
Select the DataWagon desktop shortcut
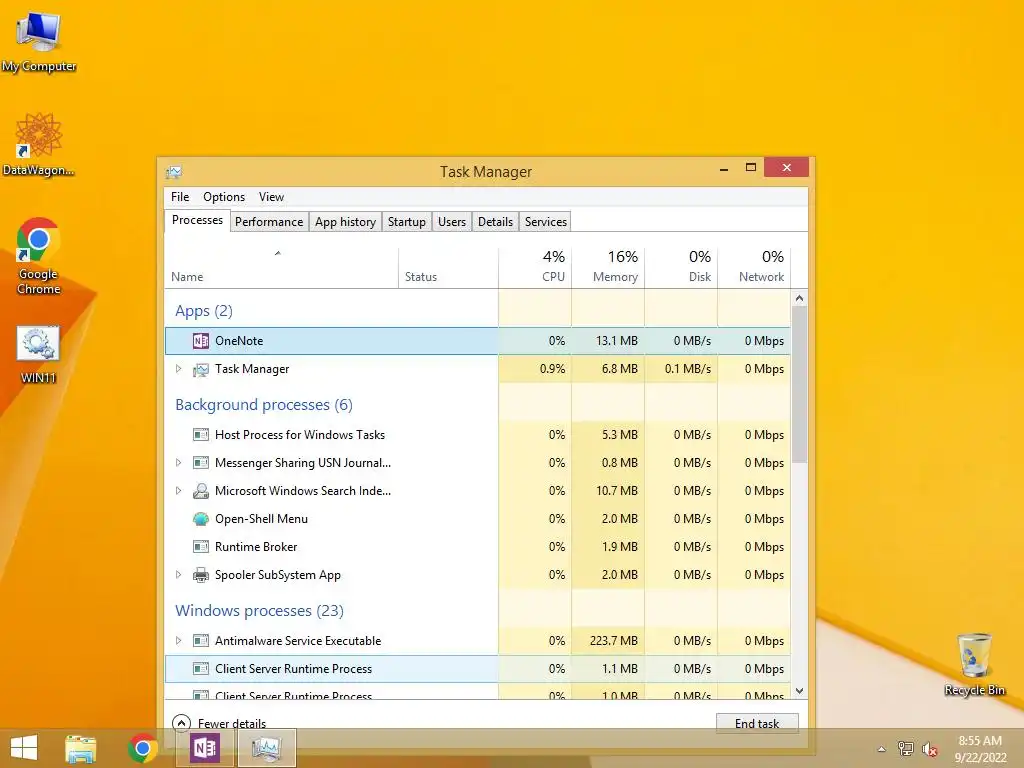tap(39, 145)
